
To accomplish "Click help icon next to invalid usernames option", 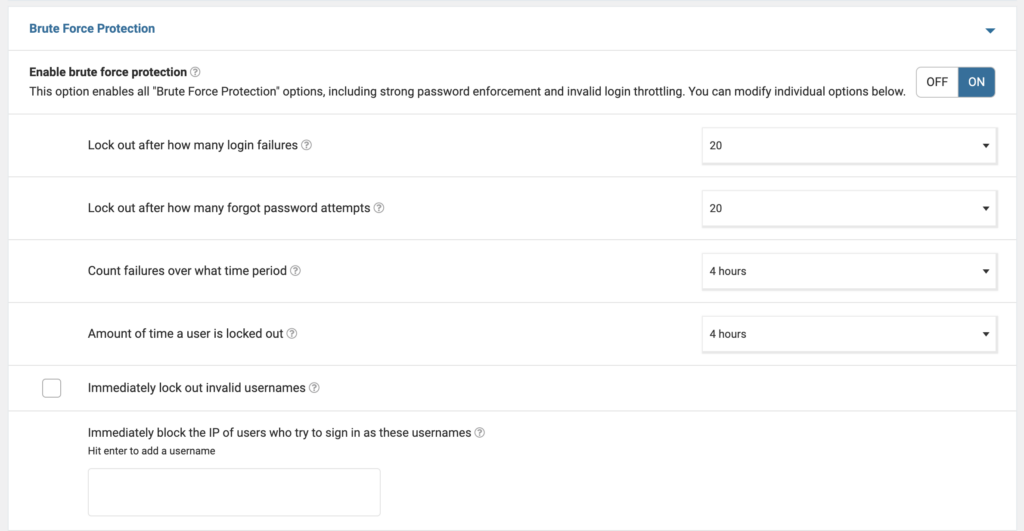I will (x=314, y=388).
